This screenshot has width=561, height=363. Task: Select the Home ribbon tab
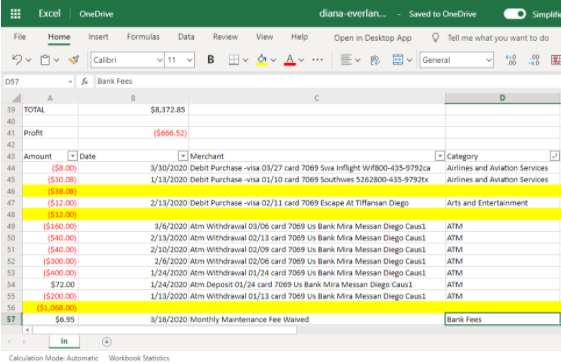59,37
